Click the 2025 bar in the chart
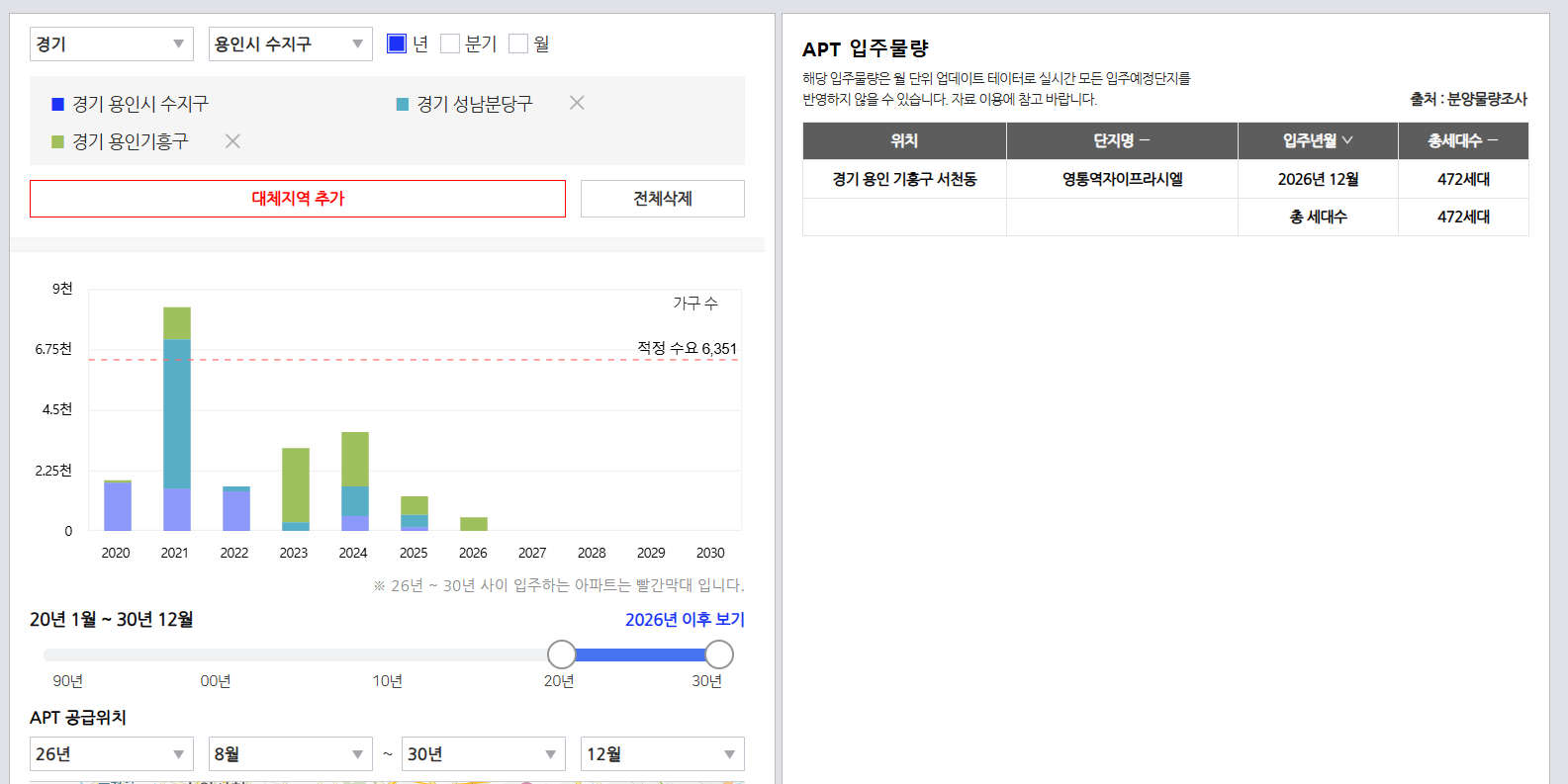The width and height of the screenshot is (1568, 784). click(415, 513)
